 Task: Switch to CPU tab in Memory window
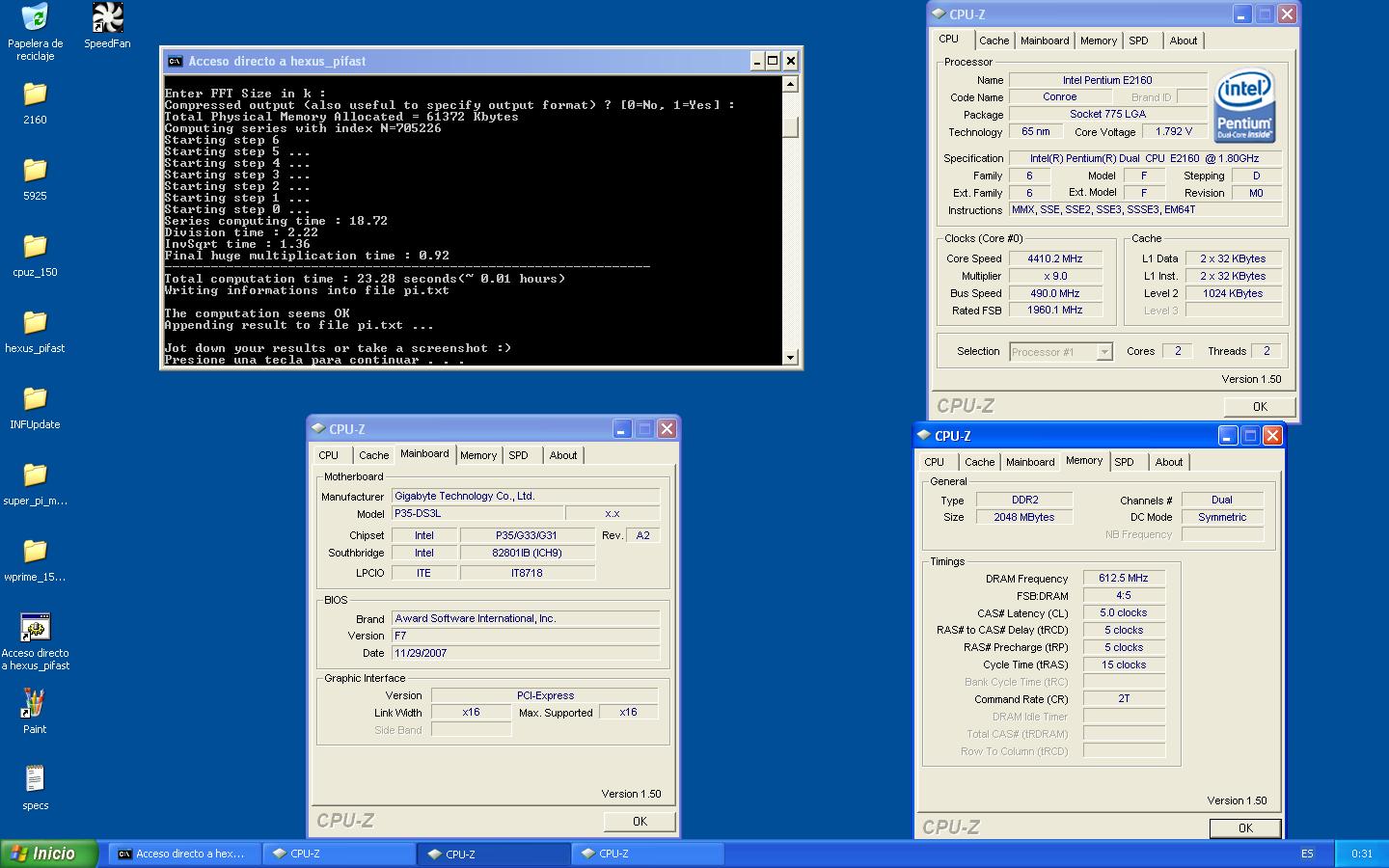935,462
